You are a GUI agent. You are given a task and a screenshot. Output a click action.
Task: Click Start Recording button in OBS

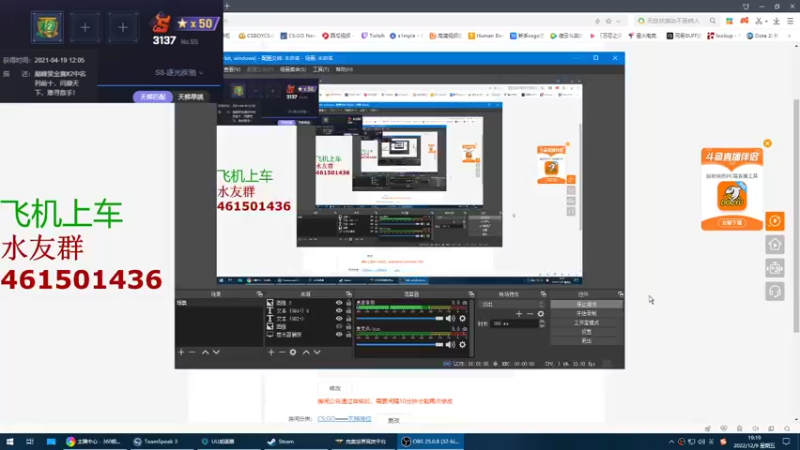[586, 313]
